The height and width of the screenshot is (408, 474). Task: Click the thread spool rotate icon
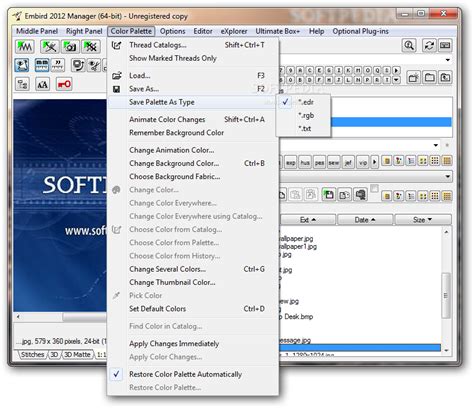78,65
